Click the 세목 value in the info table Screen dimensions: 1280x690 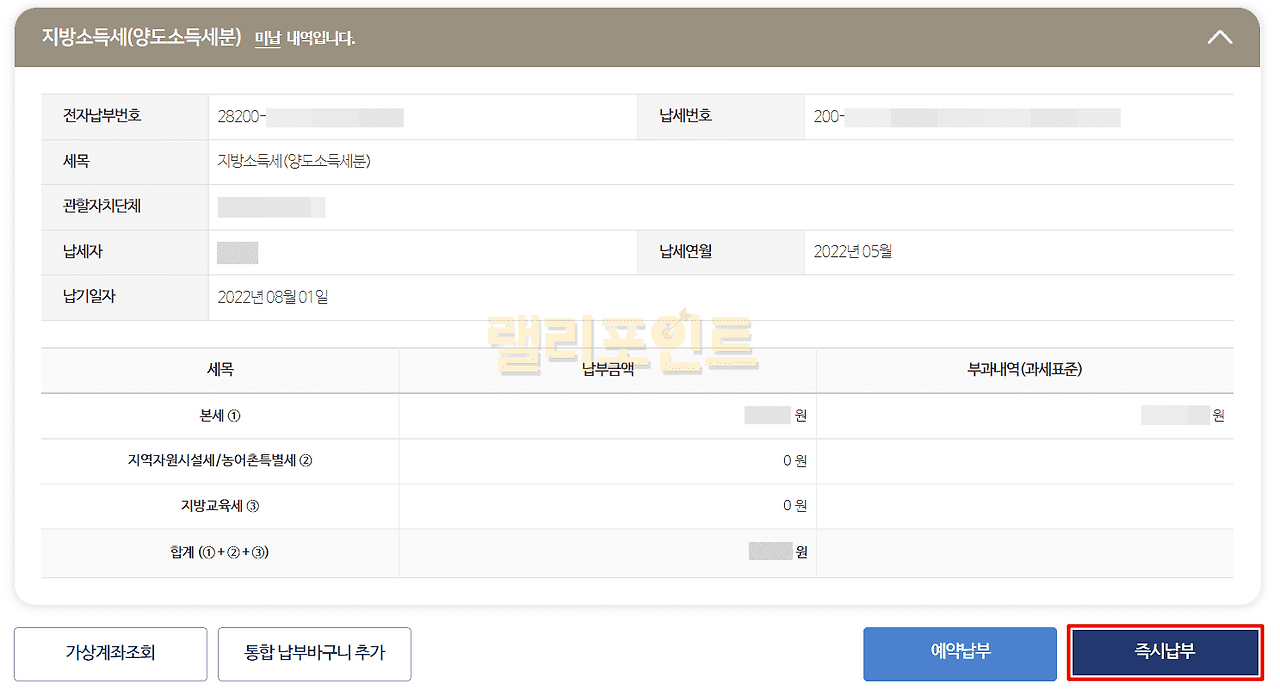click(x=294, y=161)
